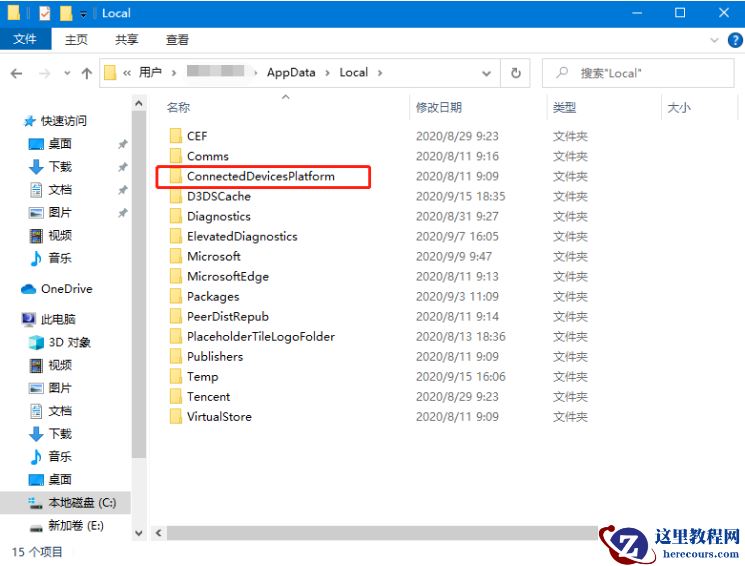745x566 pixels.
Task: Select the PlaceholderTileLogoFolder folder icon
Action: point(176,336)
